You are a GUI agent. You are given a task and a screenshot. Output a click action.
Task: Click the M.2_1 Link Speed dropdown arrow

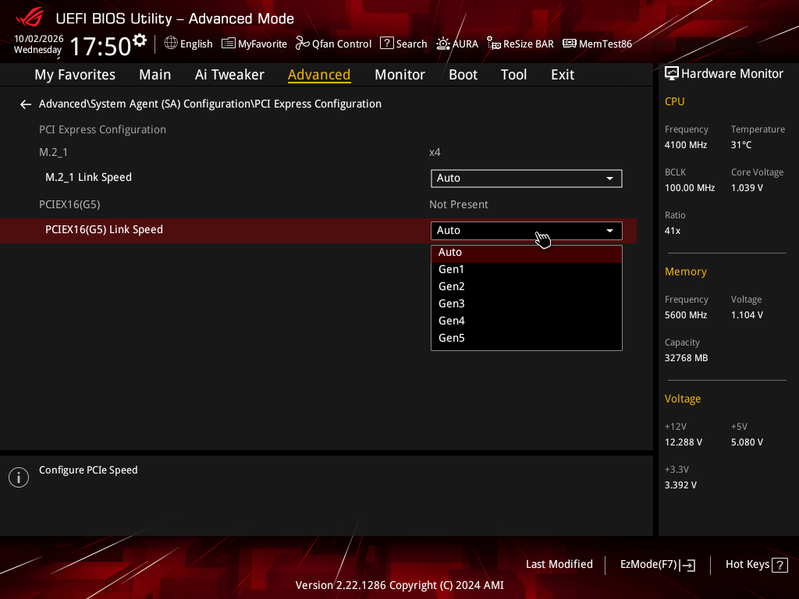609,179
